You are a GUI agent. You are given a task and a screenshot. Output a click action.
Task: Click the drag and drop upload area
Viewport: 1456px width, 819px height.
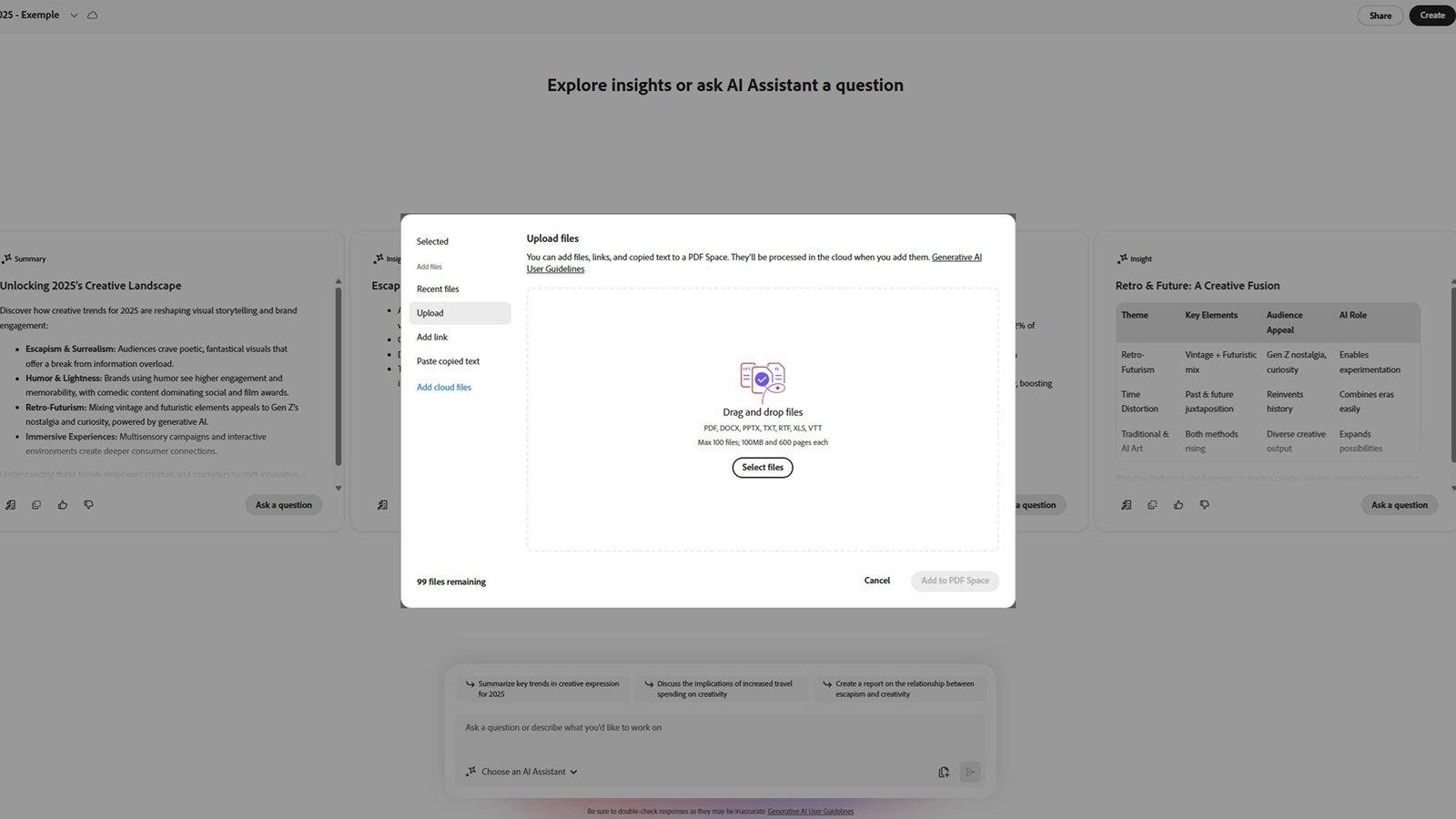[x=763, y=420]
